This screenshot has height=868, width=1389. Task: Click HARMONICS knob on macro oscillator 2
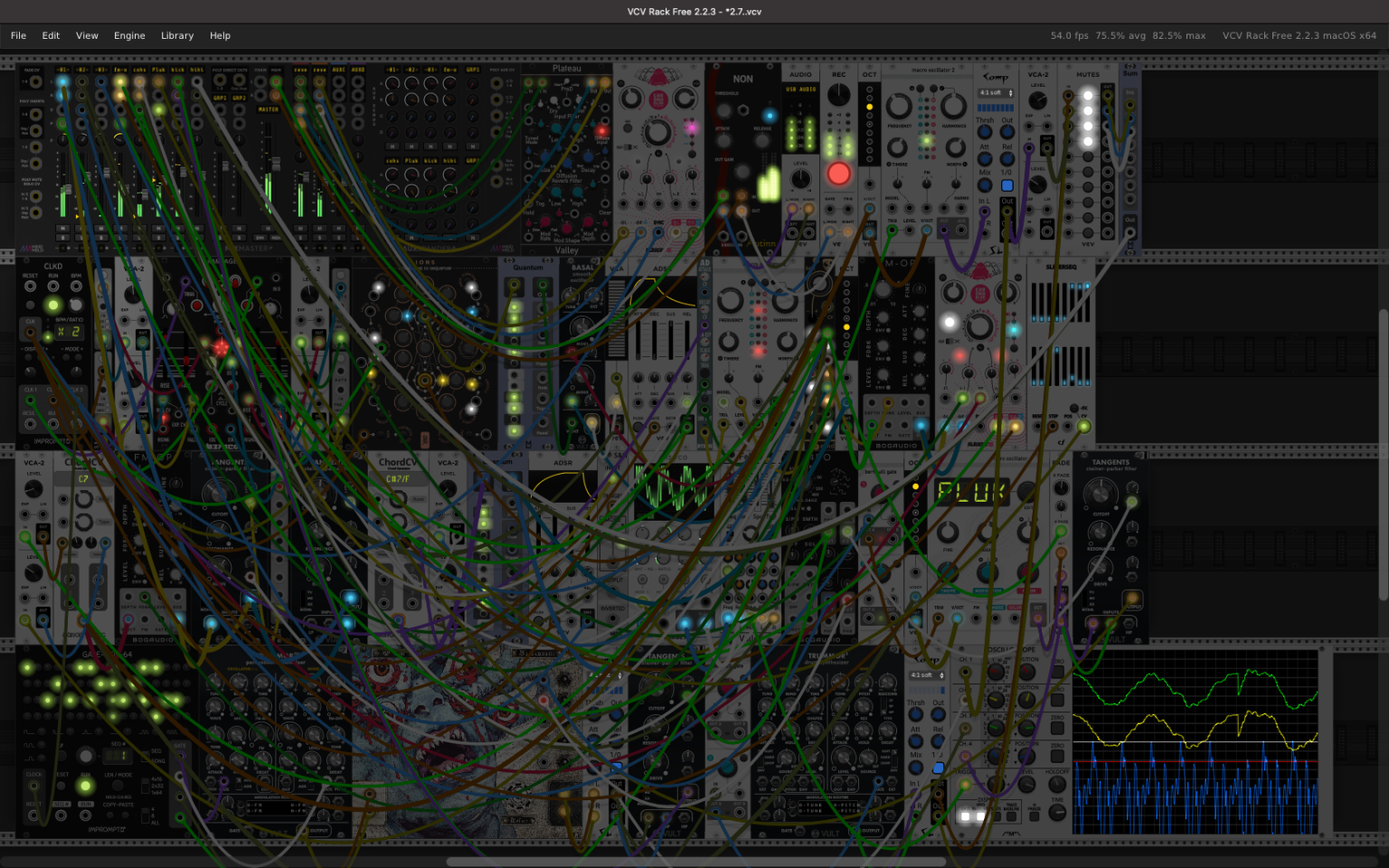[953, 106]
